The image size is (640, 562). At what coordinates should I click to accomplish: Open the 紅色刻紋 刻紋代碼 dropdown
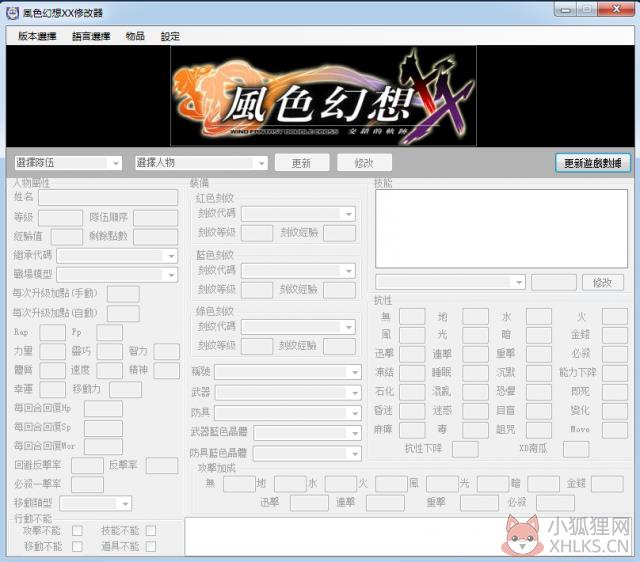pyautogui.click(x=298, y=213)
